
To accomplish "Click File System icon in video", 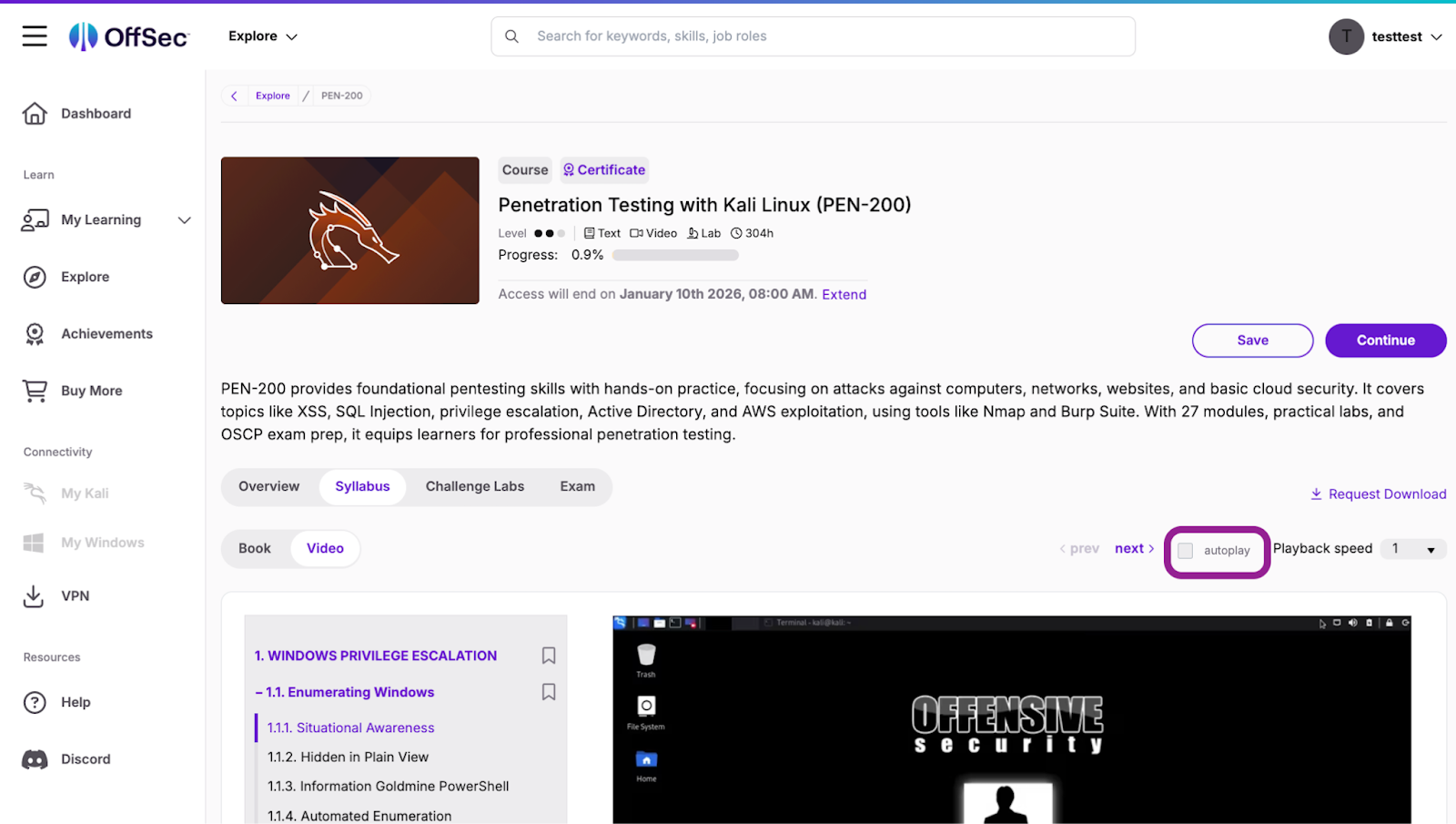I will point(646,706).
